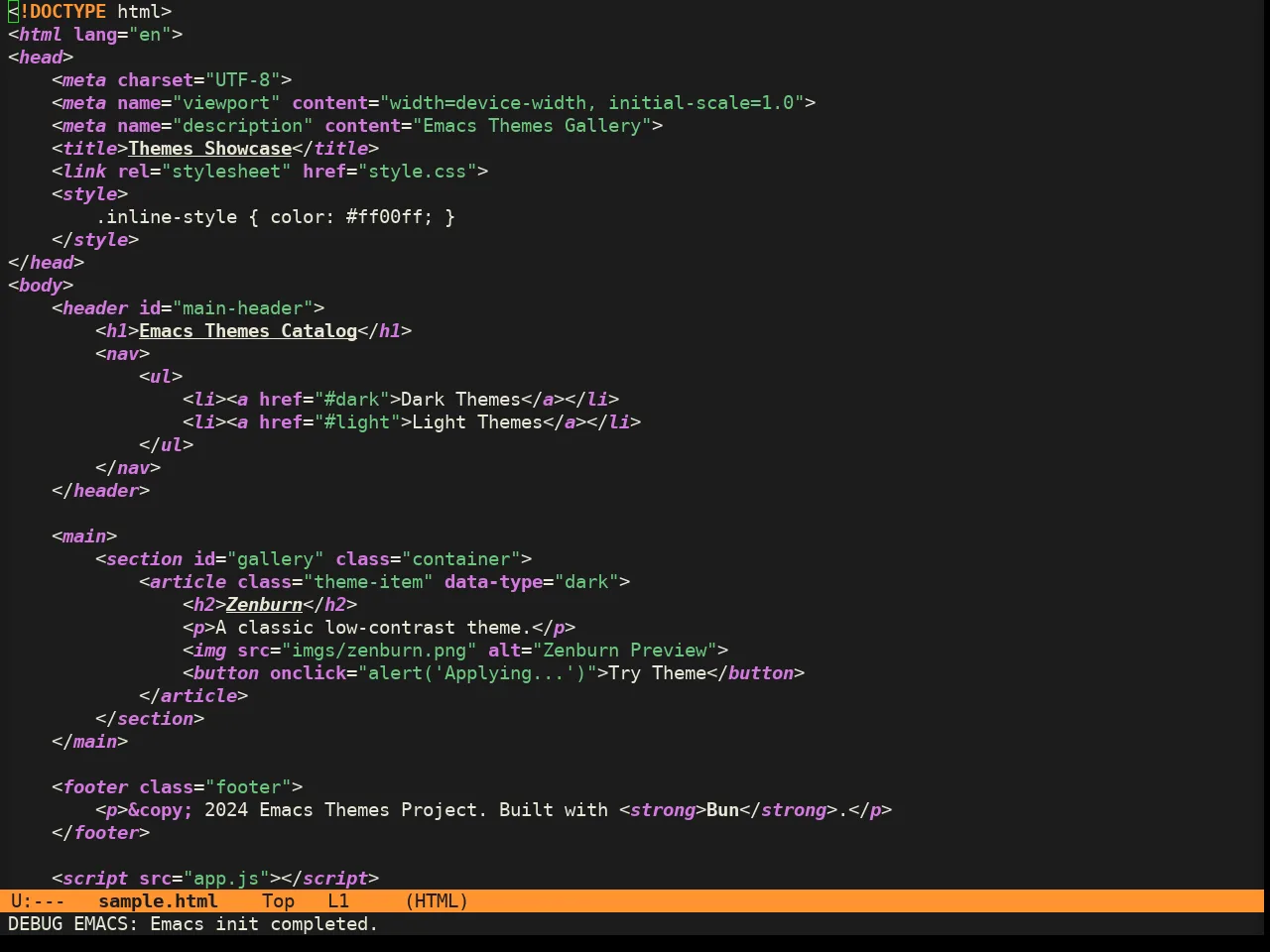Image resolution: width=1270 pixels, height=952 pixels.
Task: Click the "main-header" id value
Action: pyautogui.click(x=243, y=308)
